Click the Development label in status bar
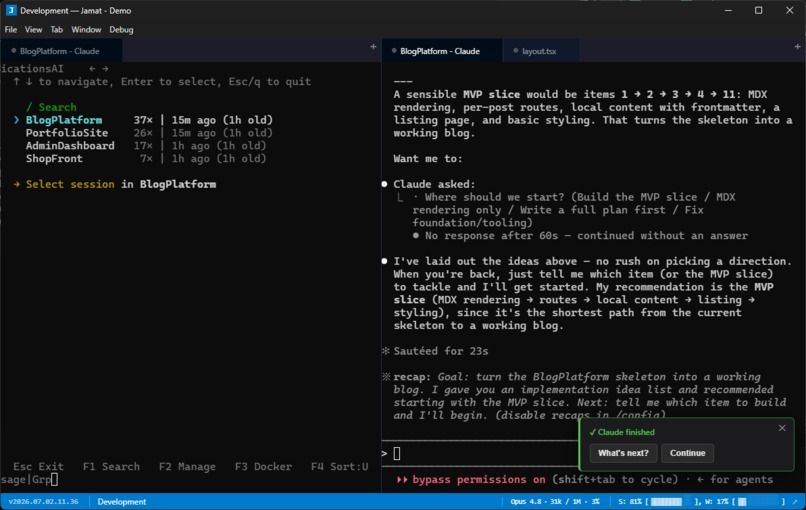Screen dimensions: 806x510 pyautogui.click(x=122, y=501)
